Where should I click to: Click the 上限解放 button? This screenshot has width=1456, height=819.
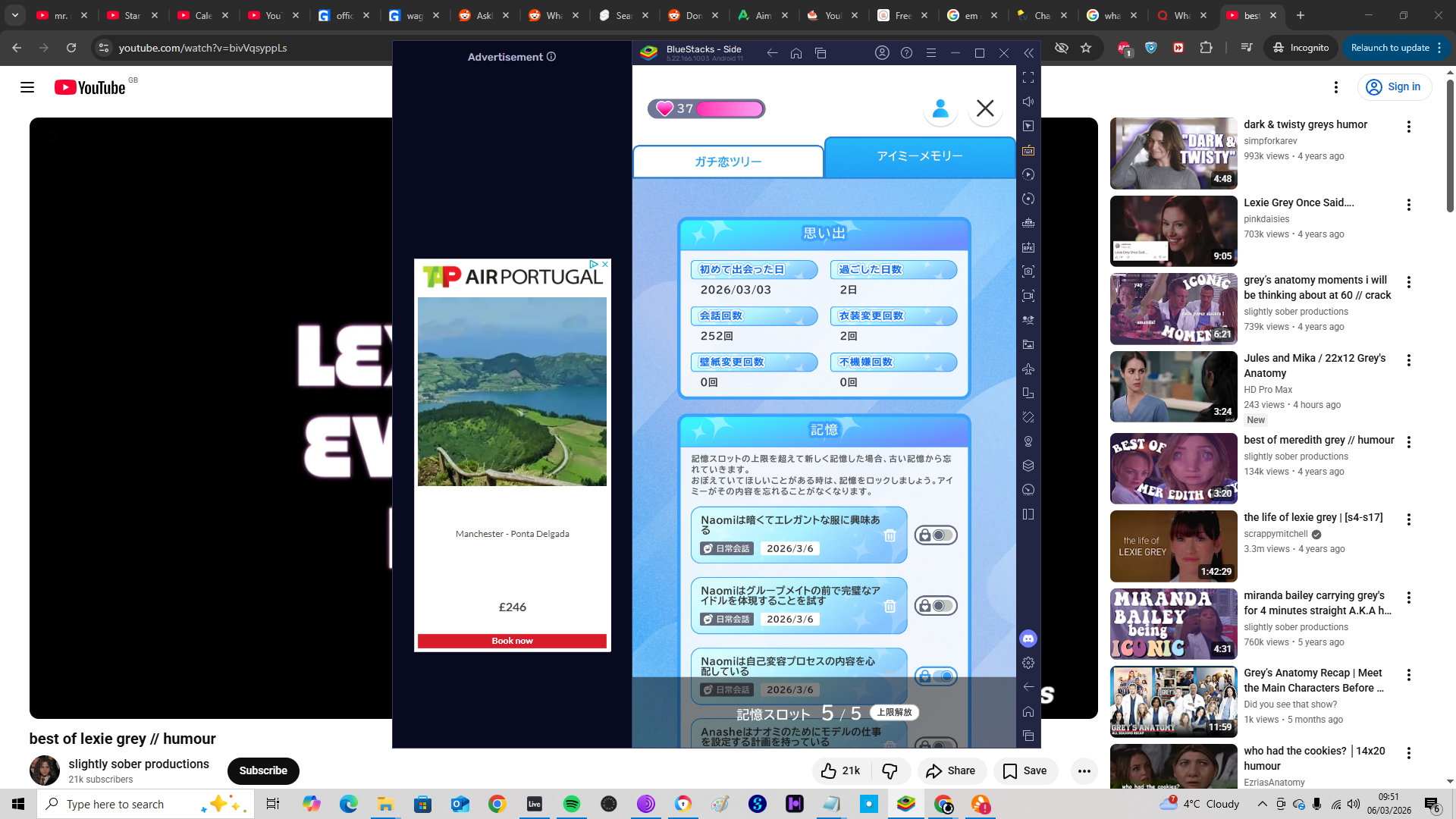tap(894, 713)
